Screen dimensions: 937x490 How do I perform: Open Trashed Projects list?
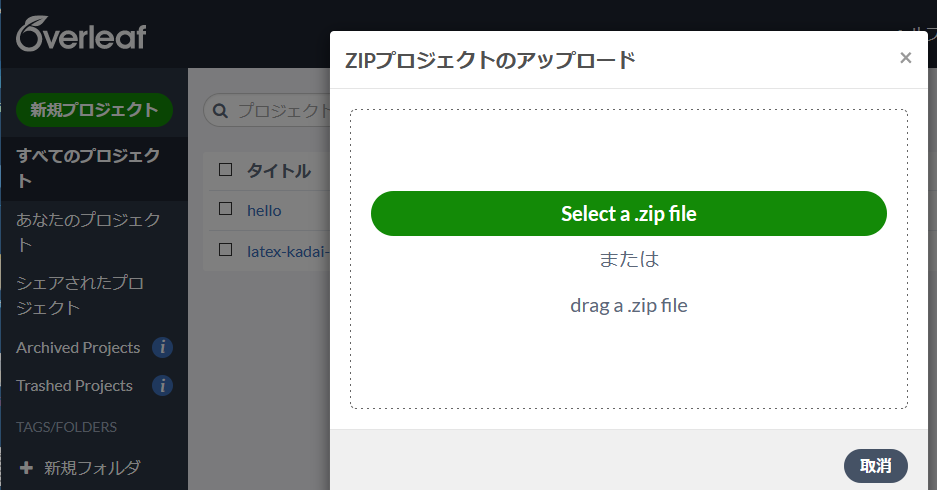(x=74, y=386)
